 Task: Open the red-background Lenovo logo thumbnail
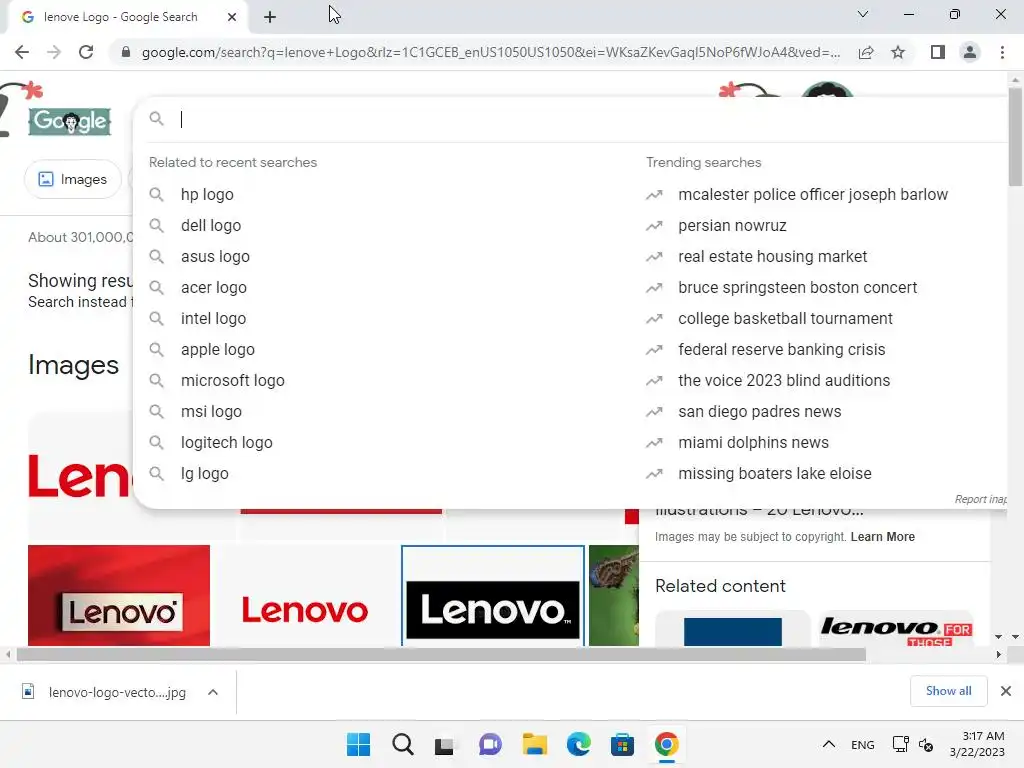click(x=119, y=596)
